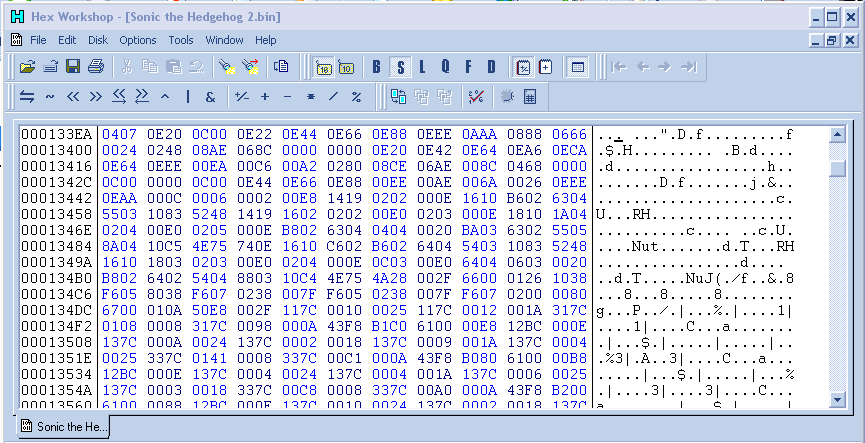The width and height of the screenshot is (865, 443).
Task: Click hex value 4E75 in row 00013484
Action: 209,247
